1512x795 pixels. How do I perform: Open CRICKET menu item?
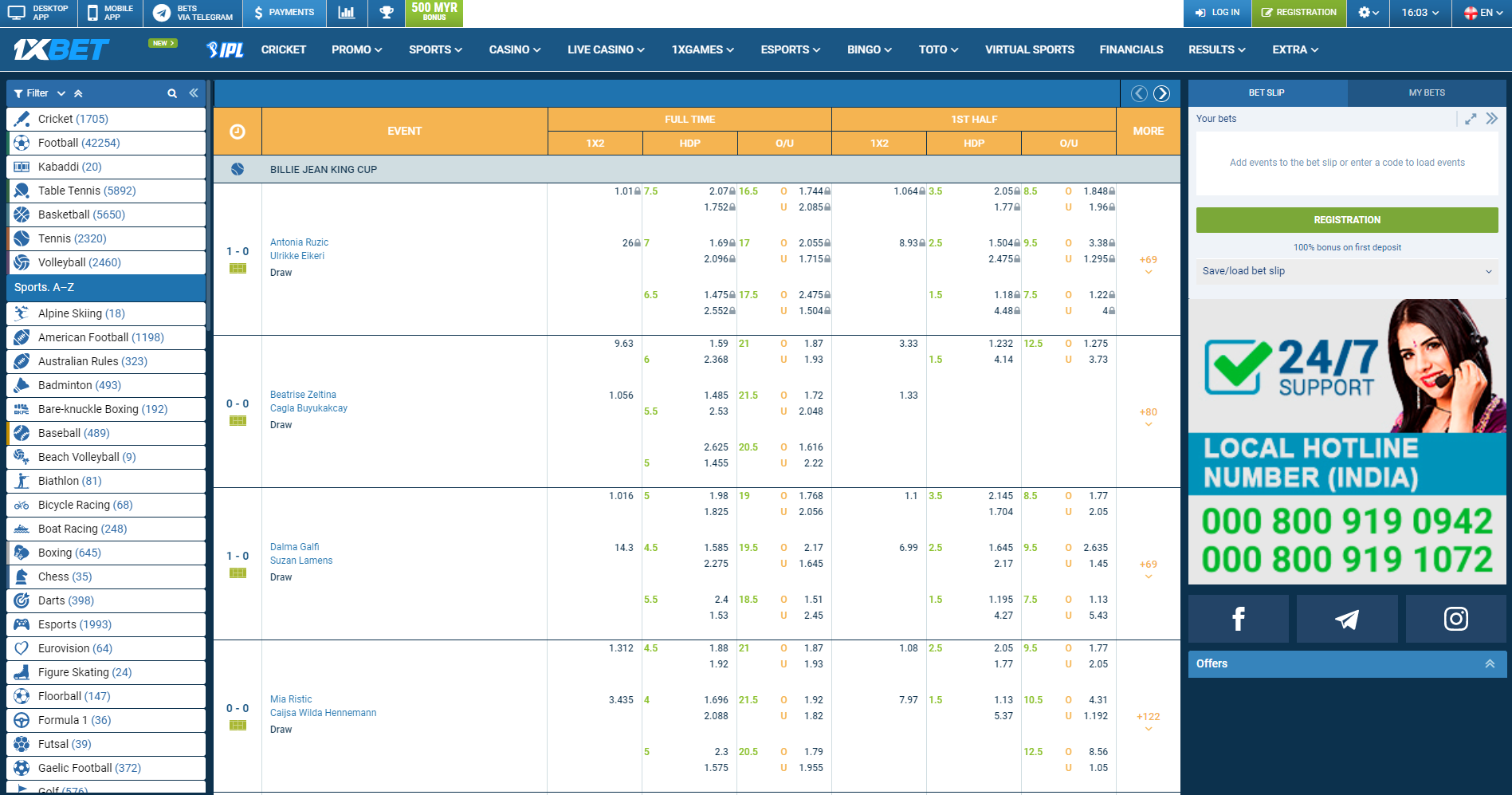[x=284, y=49]
